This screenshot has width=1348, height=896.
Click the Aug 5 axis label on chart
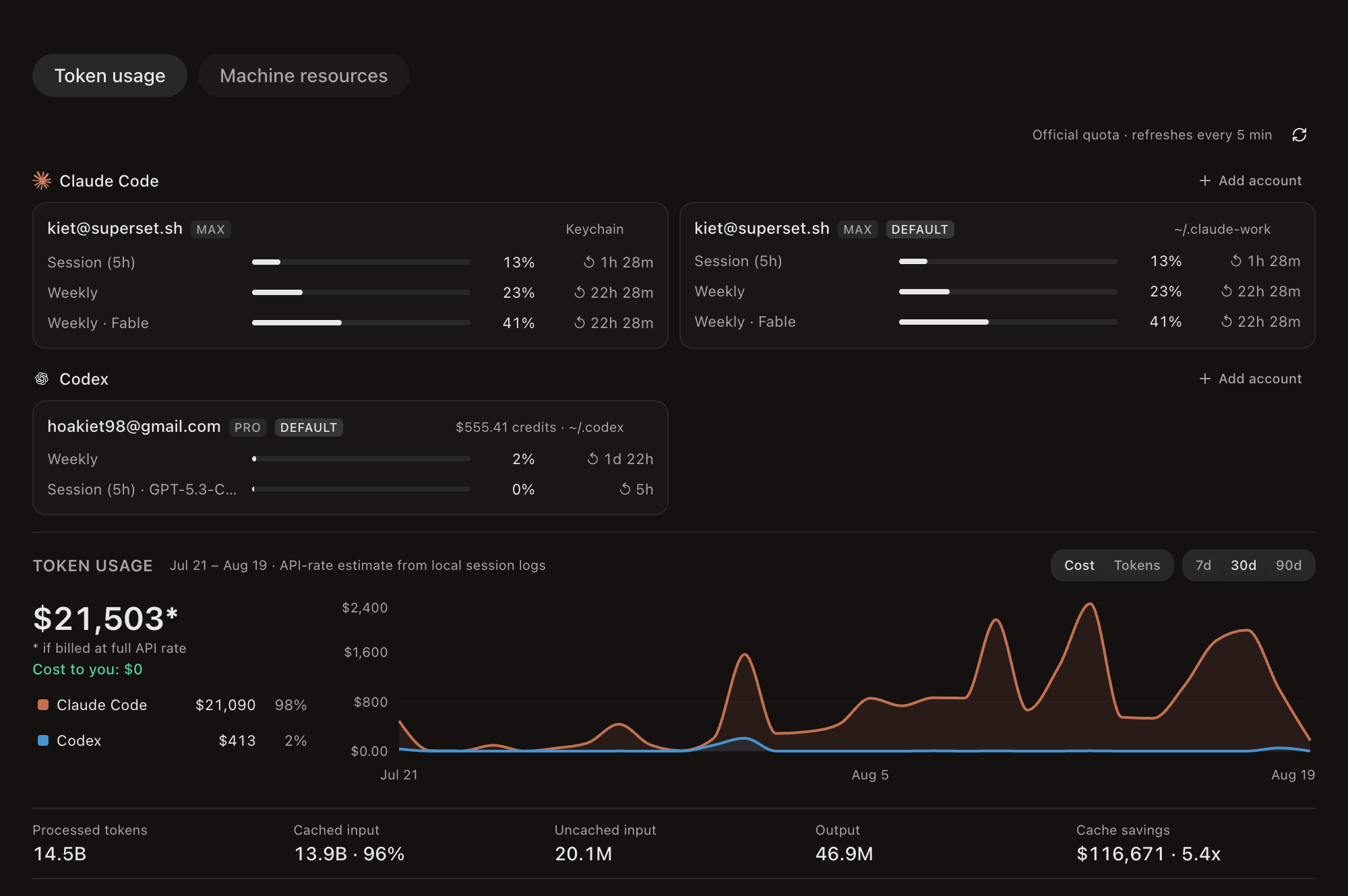point(870,775)
